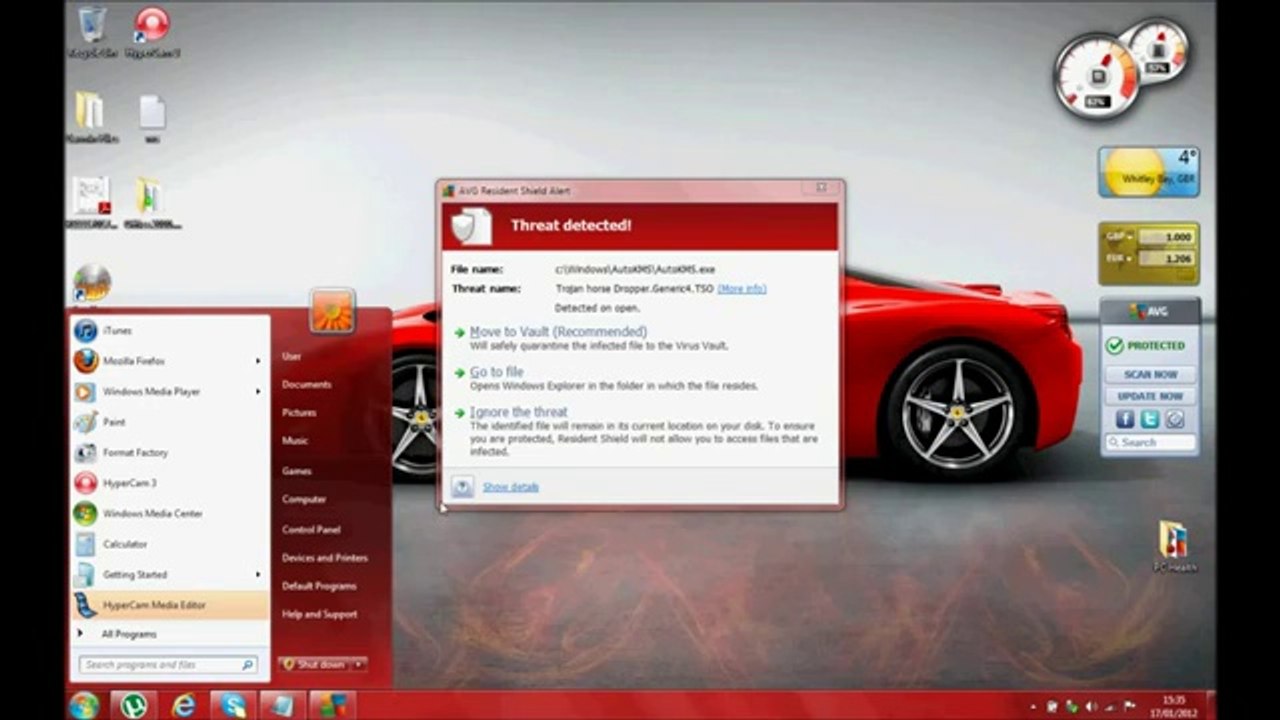This screenshot has height=720, width=1280.
Task: Click the taskbar clock showing 15:35
Action: (1174, 706)
